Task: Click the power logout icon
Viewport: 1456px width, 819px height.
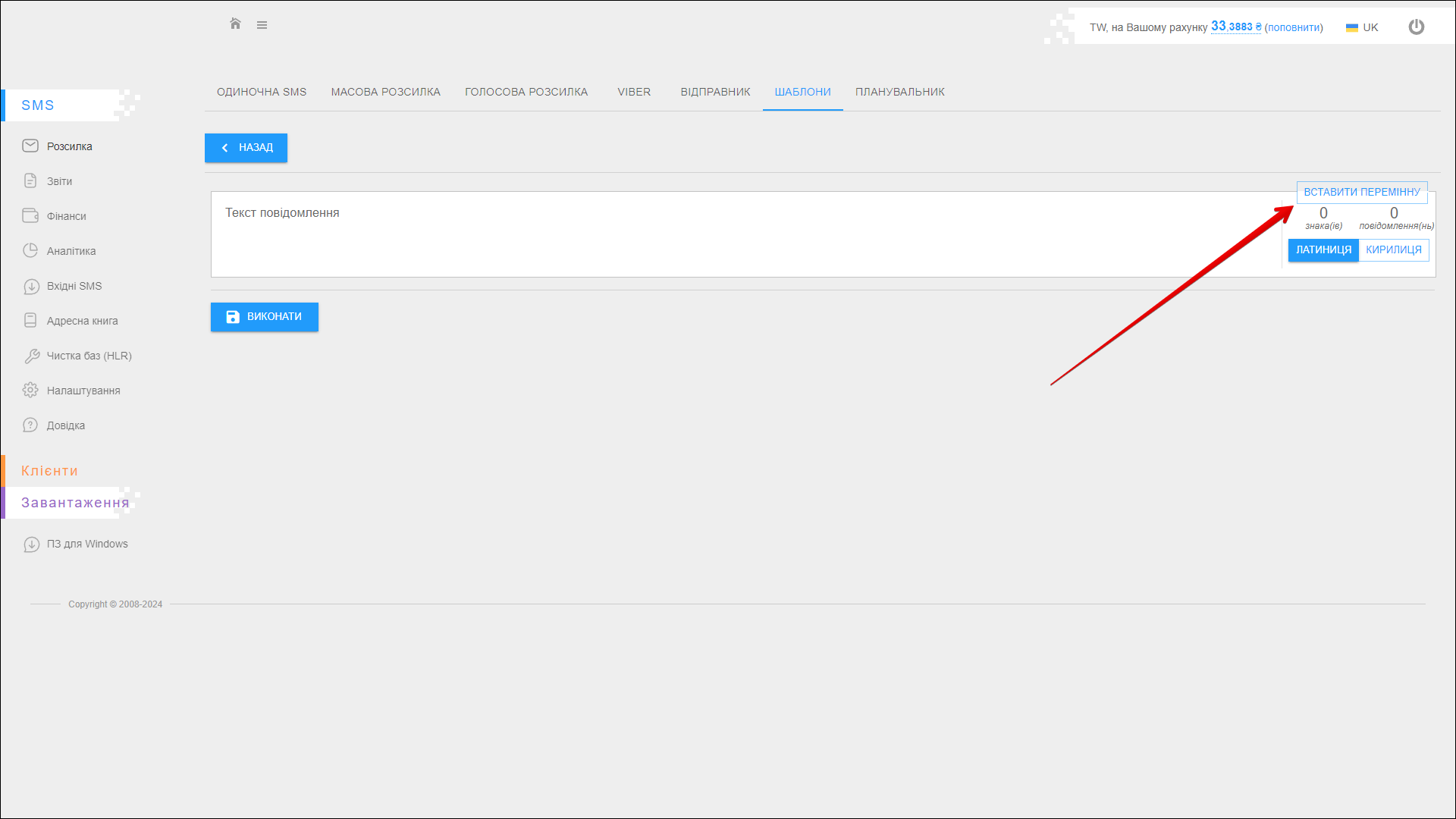Action: [x=1416, y=27]
